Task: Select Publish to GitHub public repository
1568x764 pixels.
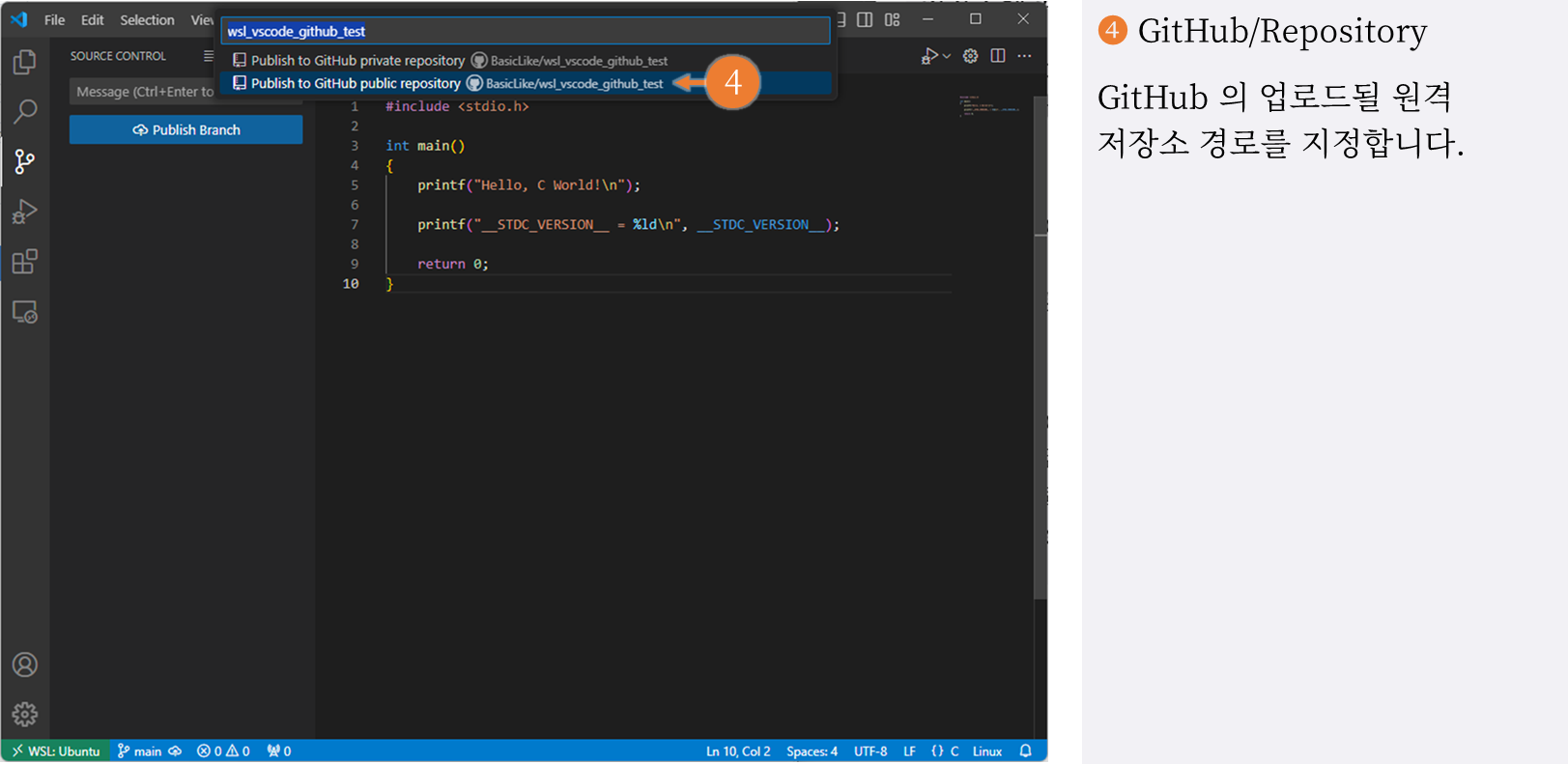Action: click(527, 83)
